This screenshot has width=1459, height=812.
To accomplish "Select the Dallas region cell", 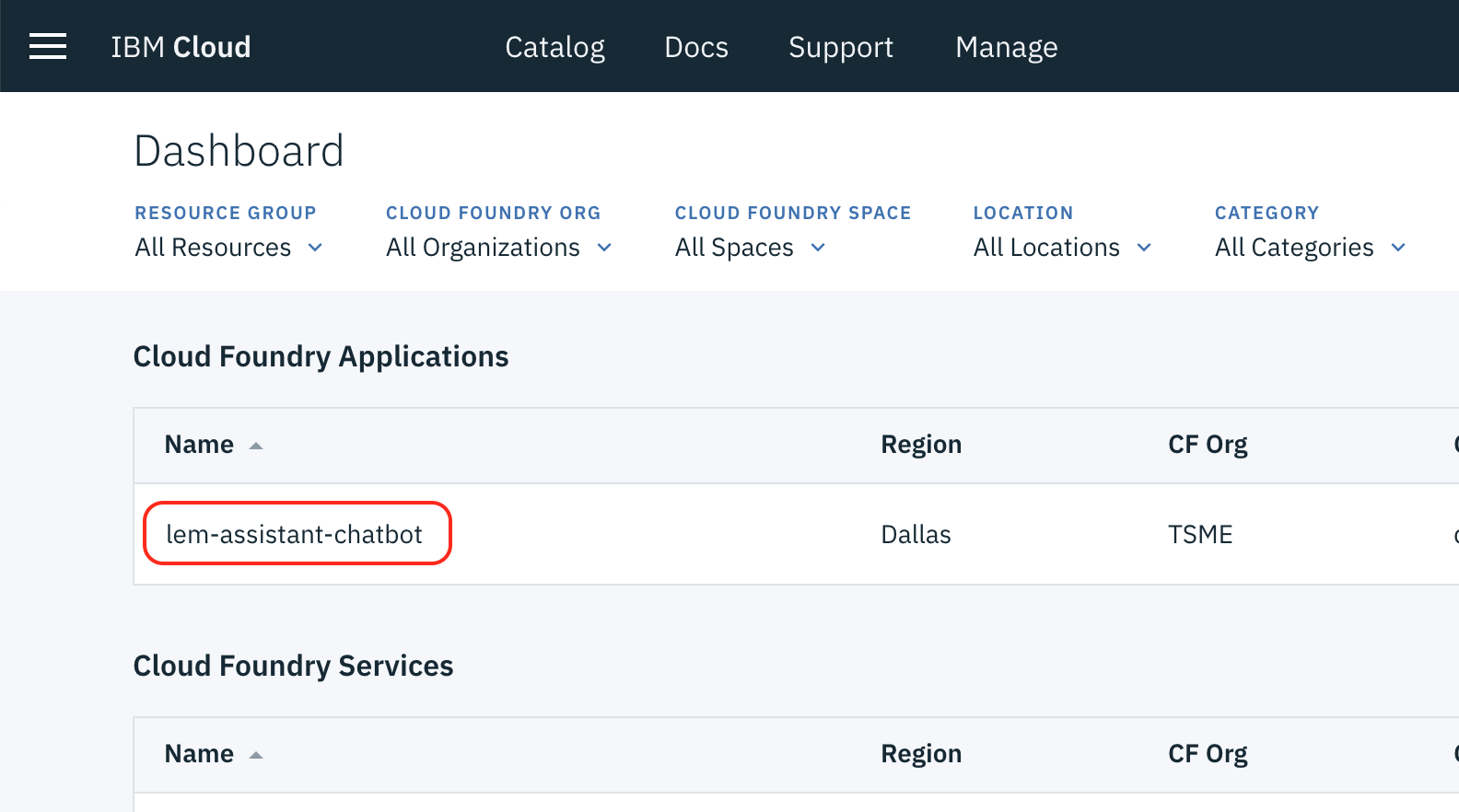I will pos(916,535).
